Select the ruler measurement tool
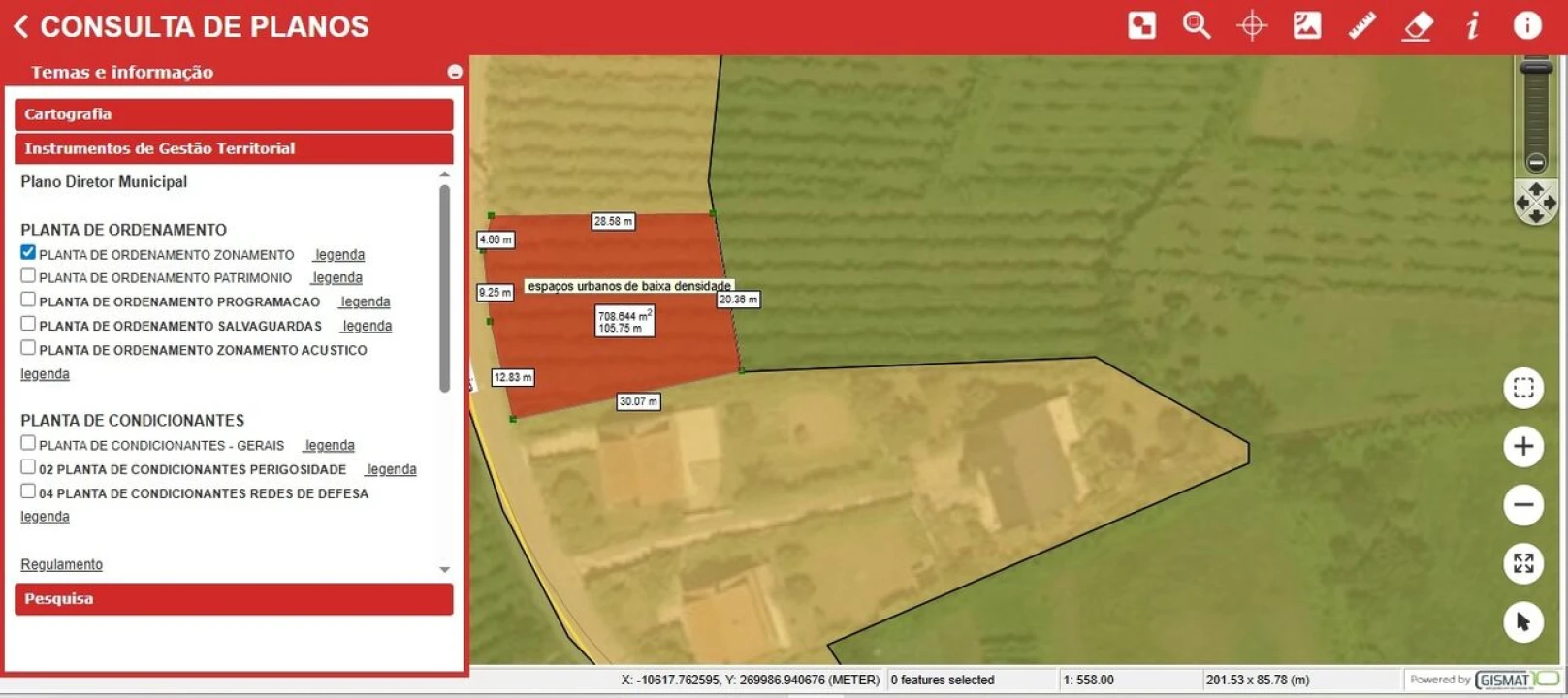 coord(1361,25)
